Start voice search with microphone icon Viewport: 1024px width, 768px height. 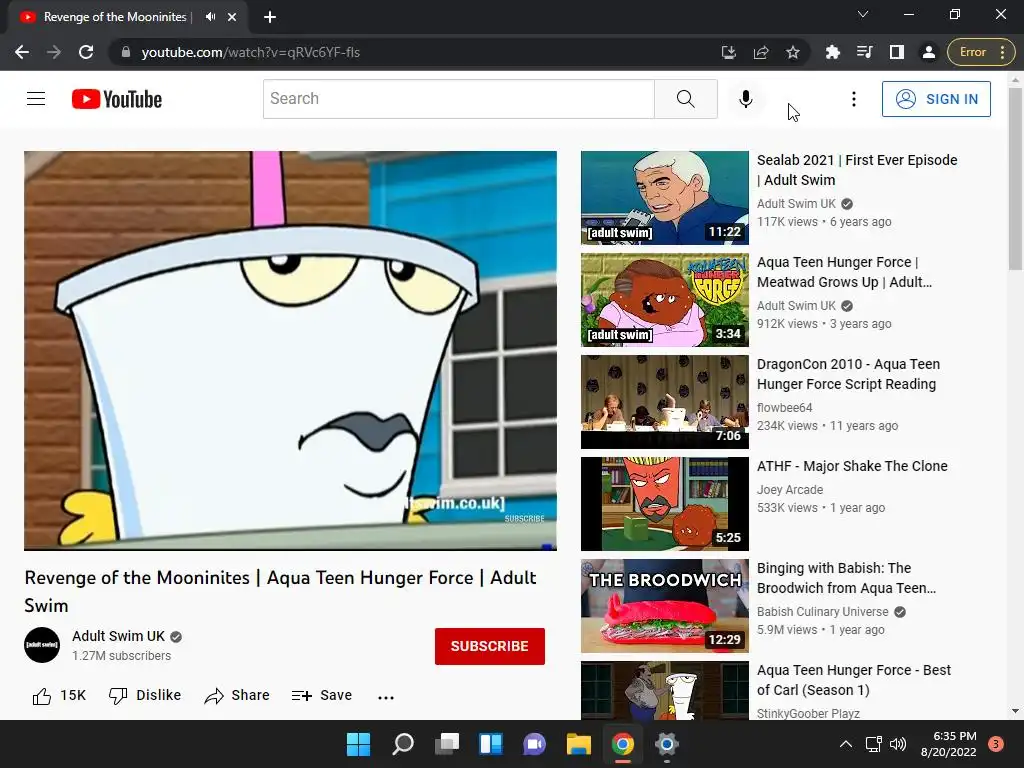745,99
